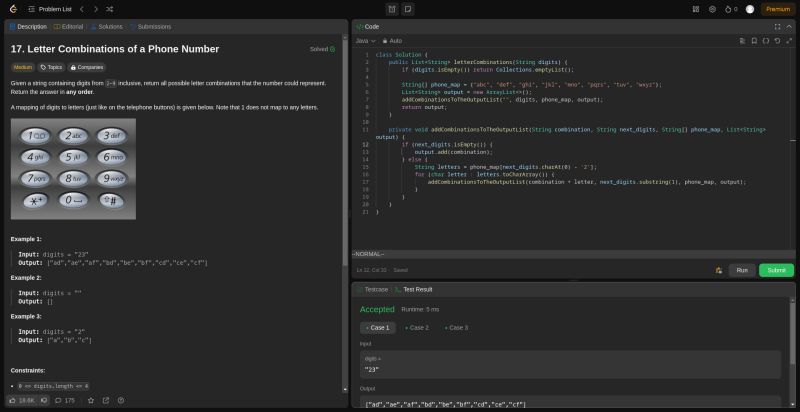The height and width of the screenshot is (412, 800).
Task: Click the Submit button
Action: (x=776, y=270)
